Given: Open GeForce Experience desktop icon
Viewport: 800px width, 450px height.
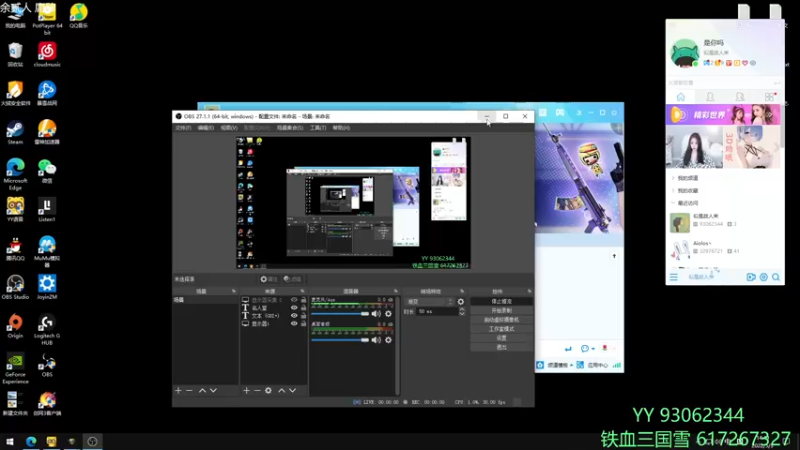Looking at the screenshot, I should [15, 368].
